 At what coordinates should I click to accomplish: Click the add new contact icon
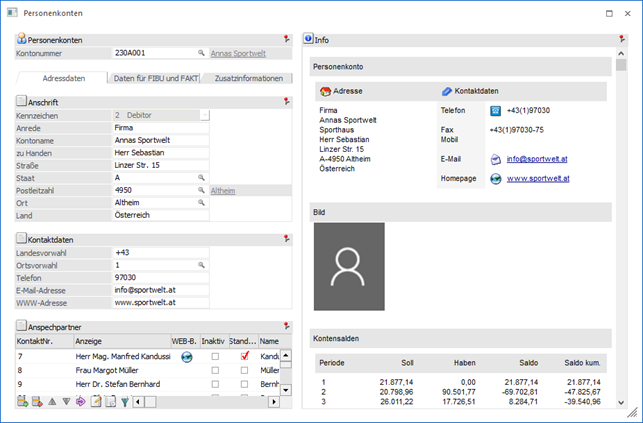[22, 401]
